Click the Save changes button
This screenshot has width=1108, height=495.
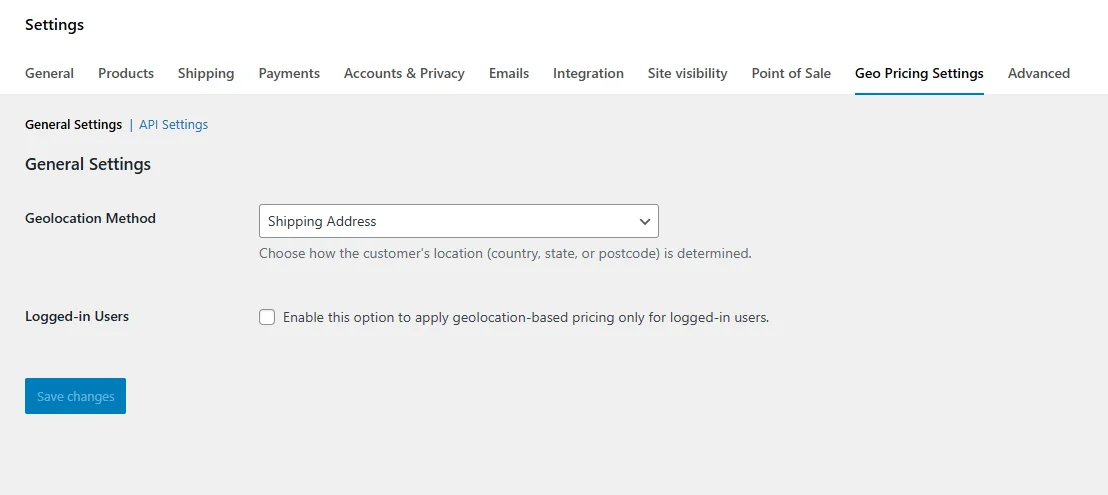pos(76,396)
